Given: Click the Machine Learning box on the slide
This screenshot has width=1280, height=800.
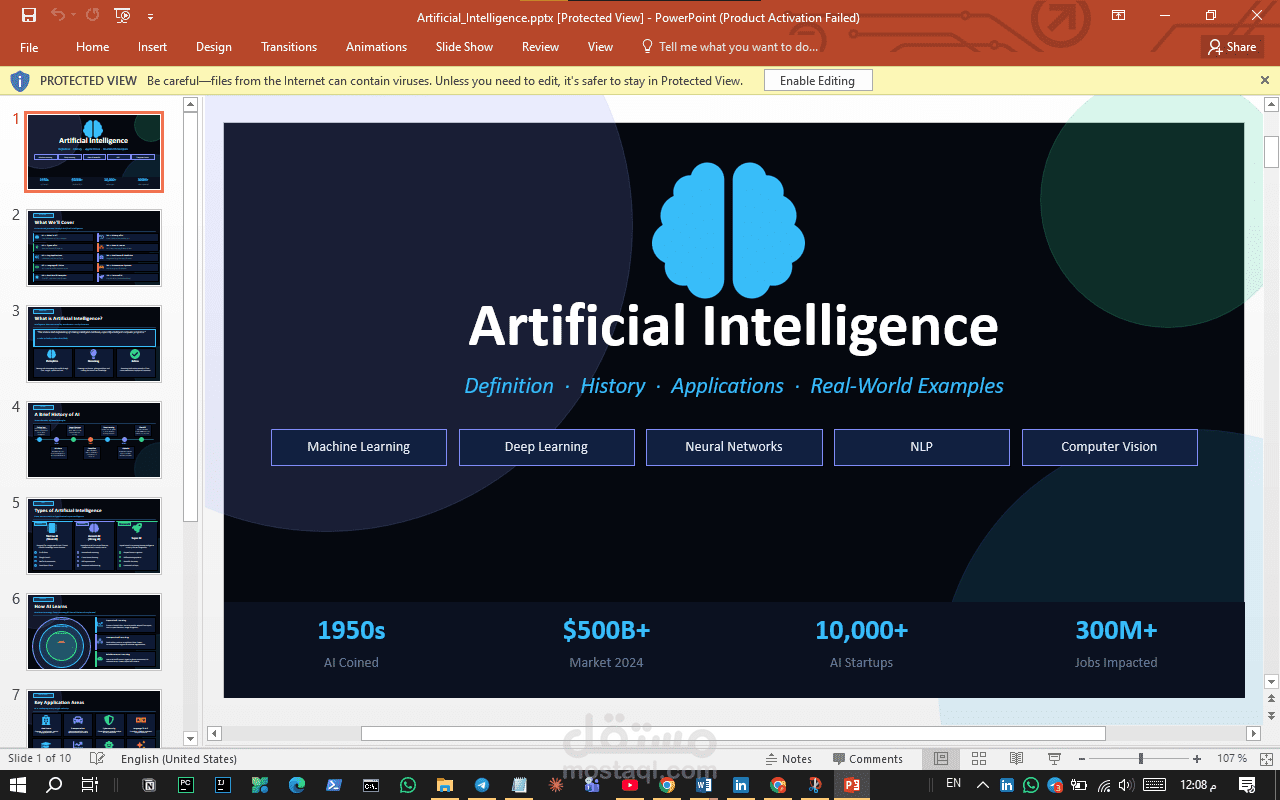Looking at the screenshot, I should [x=359, y=447].
